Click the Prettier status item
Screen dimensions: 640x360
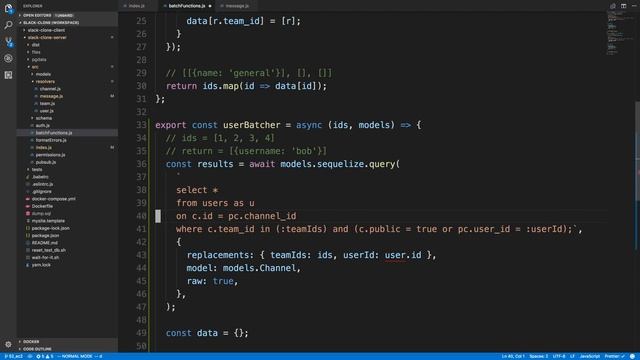(x=614, y=356)
